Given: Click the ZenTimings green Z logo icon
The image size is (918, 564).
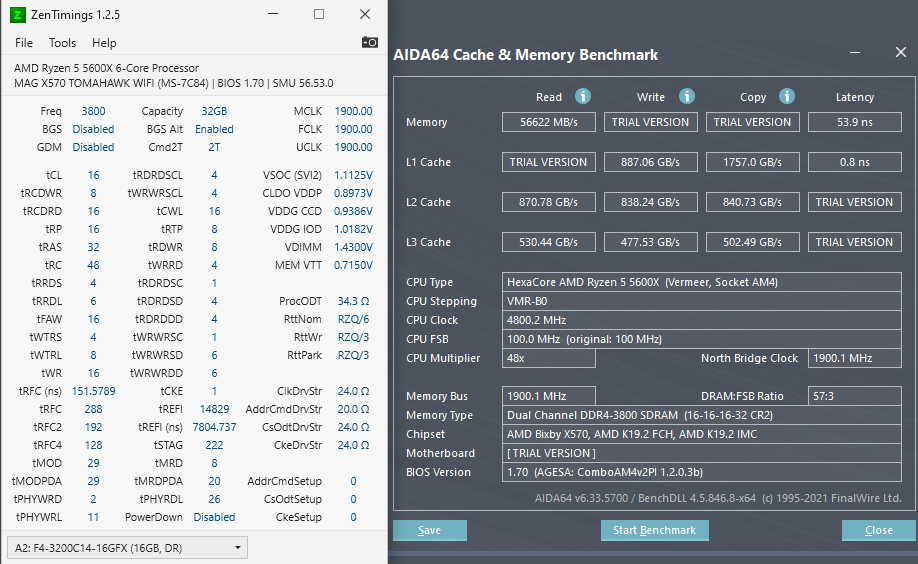Looking at the screenshot, I should (16, 14).
